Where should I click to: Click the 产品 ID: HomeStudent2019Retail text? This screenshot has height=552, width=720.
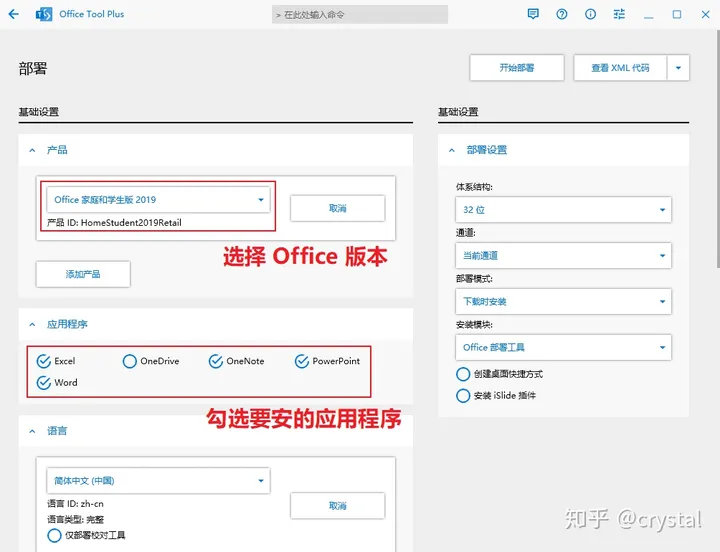pos(114,223)
